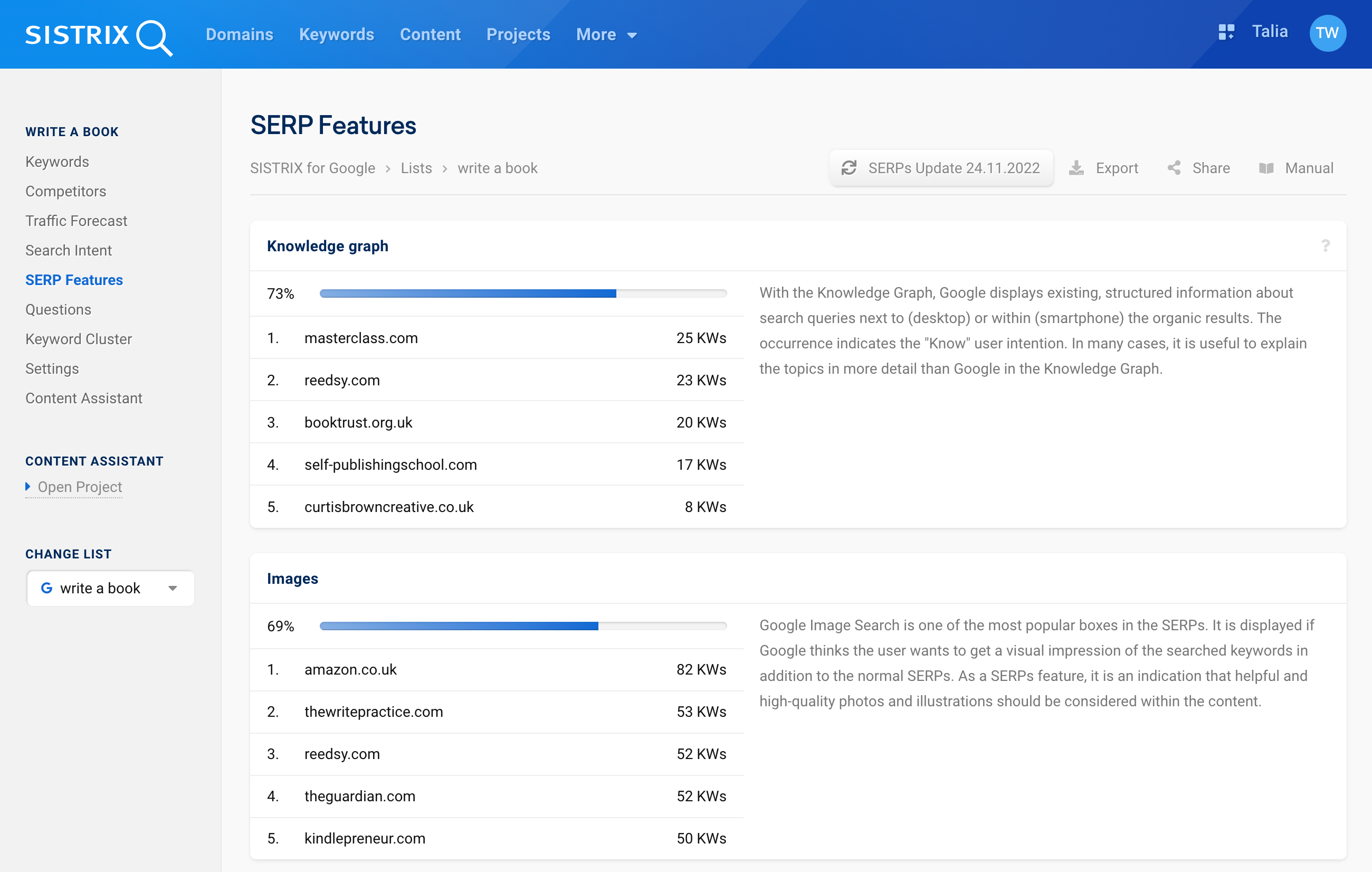Select self-publishingschool.com row
This screenshot has height=872, width=1372.
(497, 465)
